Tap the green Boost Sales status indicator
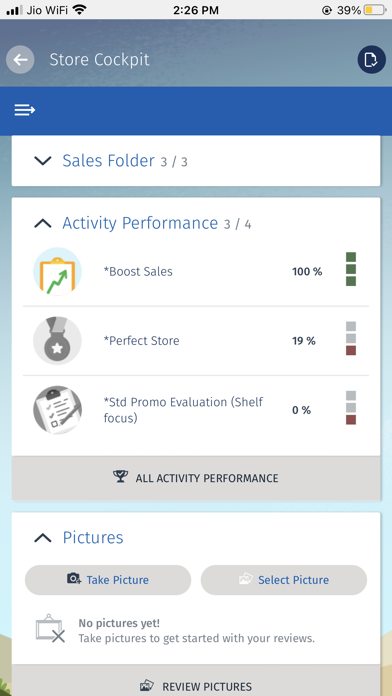 (351, 269)
